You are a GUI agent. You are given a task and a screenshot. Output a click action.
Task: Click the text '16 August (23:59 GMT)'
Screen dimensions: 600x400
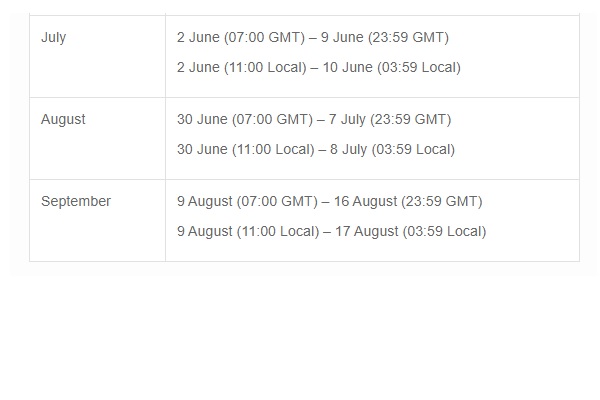tap(408, 201)
